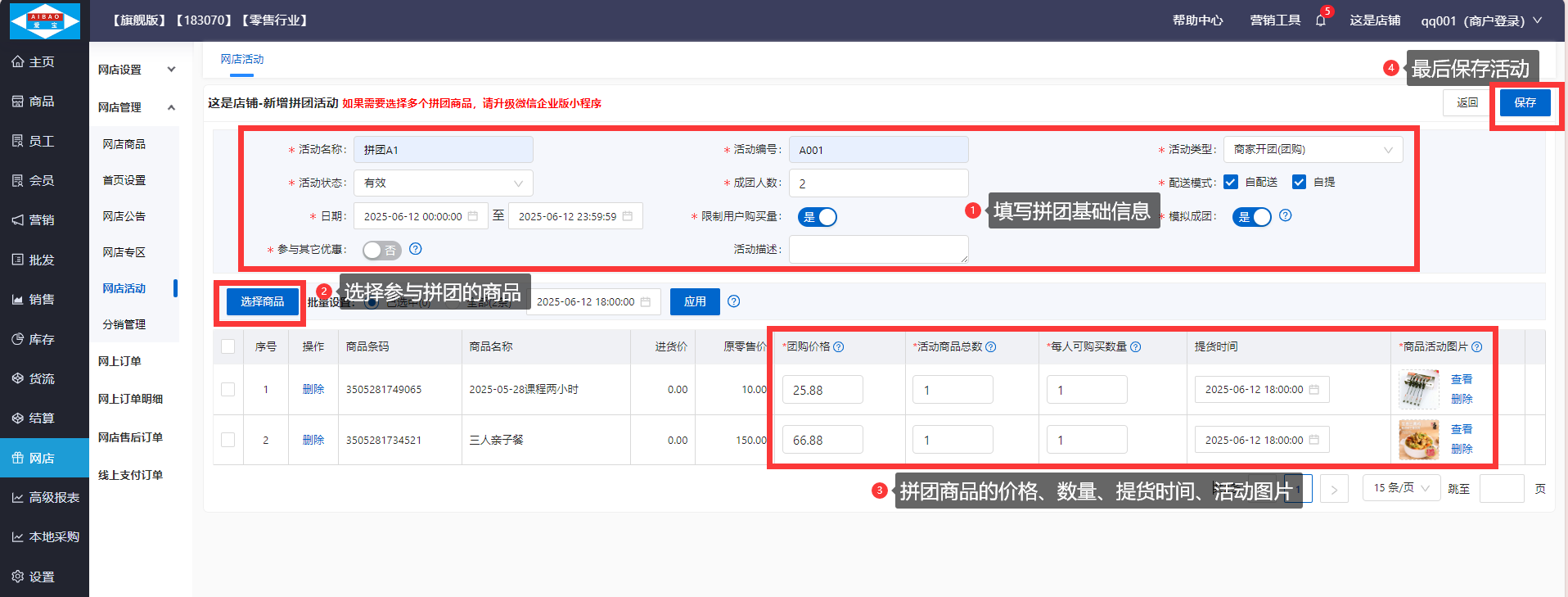This screenshot has height=597, width=1568.
Task: Toggle the 限制用户购买量 switch
Action: coord(817,217)
